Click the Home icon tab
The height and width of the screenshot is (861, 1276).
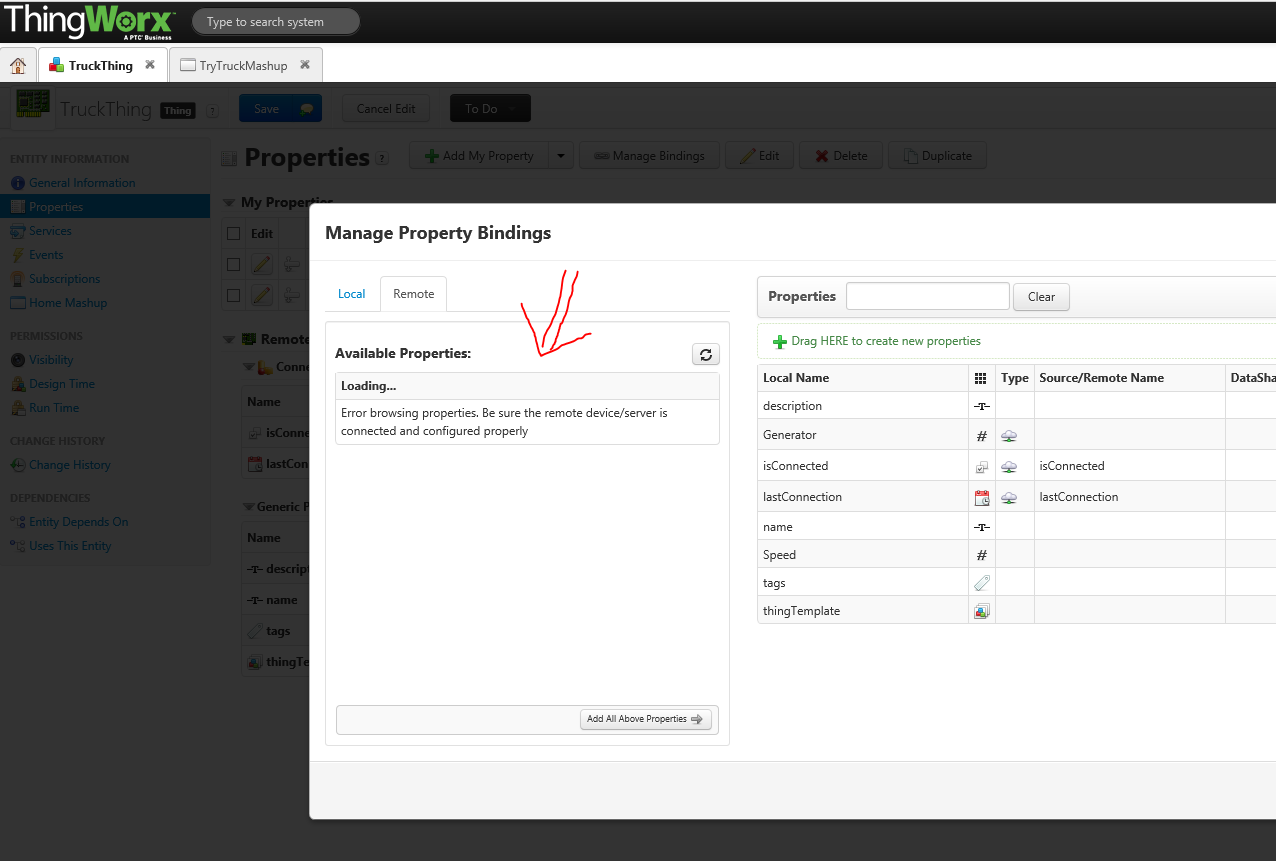click(18, 65)
